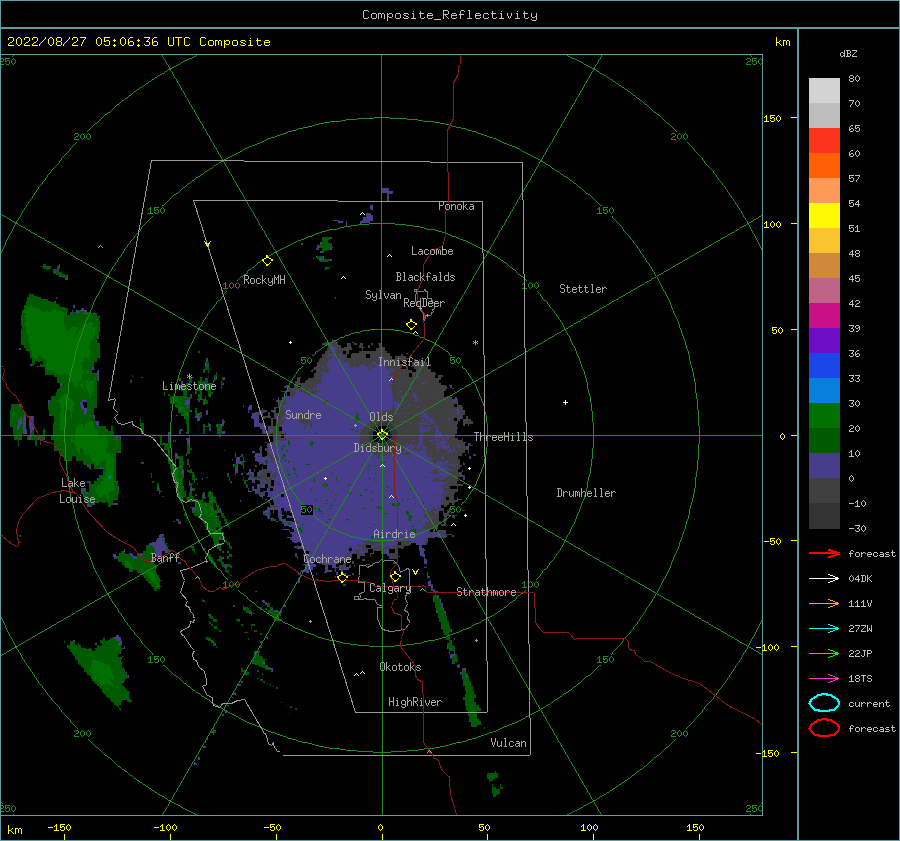This screenshot has height=841, width=900.
Task: Click the Sundre city label
Action: click(x=303, y=414)
